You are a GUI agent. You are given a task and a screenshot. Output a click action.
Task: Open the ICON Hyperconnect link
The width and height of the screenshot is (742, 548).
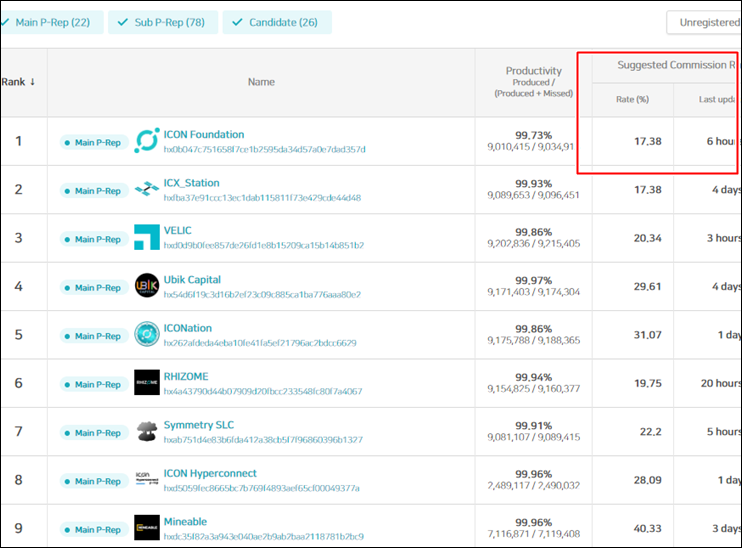tap(210, 473)
